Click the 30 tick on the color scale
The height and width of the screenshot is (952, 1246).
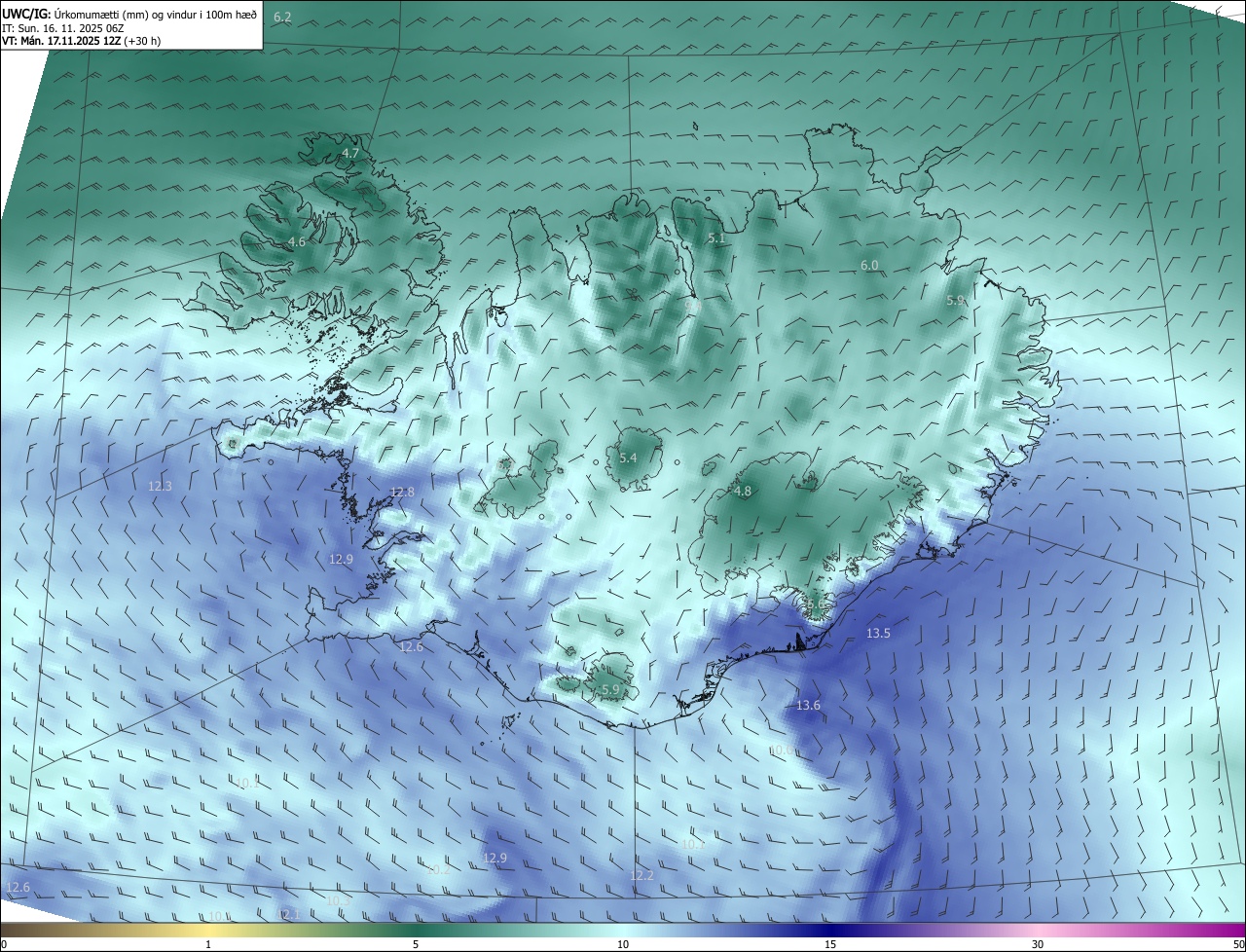point(1038,944)
